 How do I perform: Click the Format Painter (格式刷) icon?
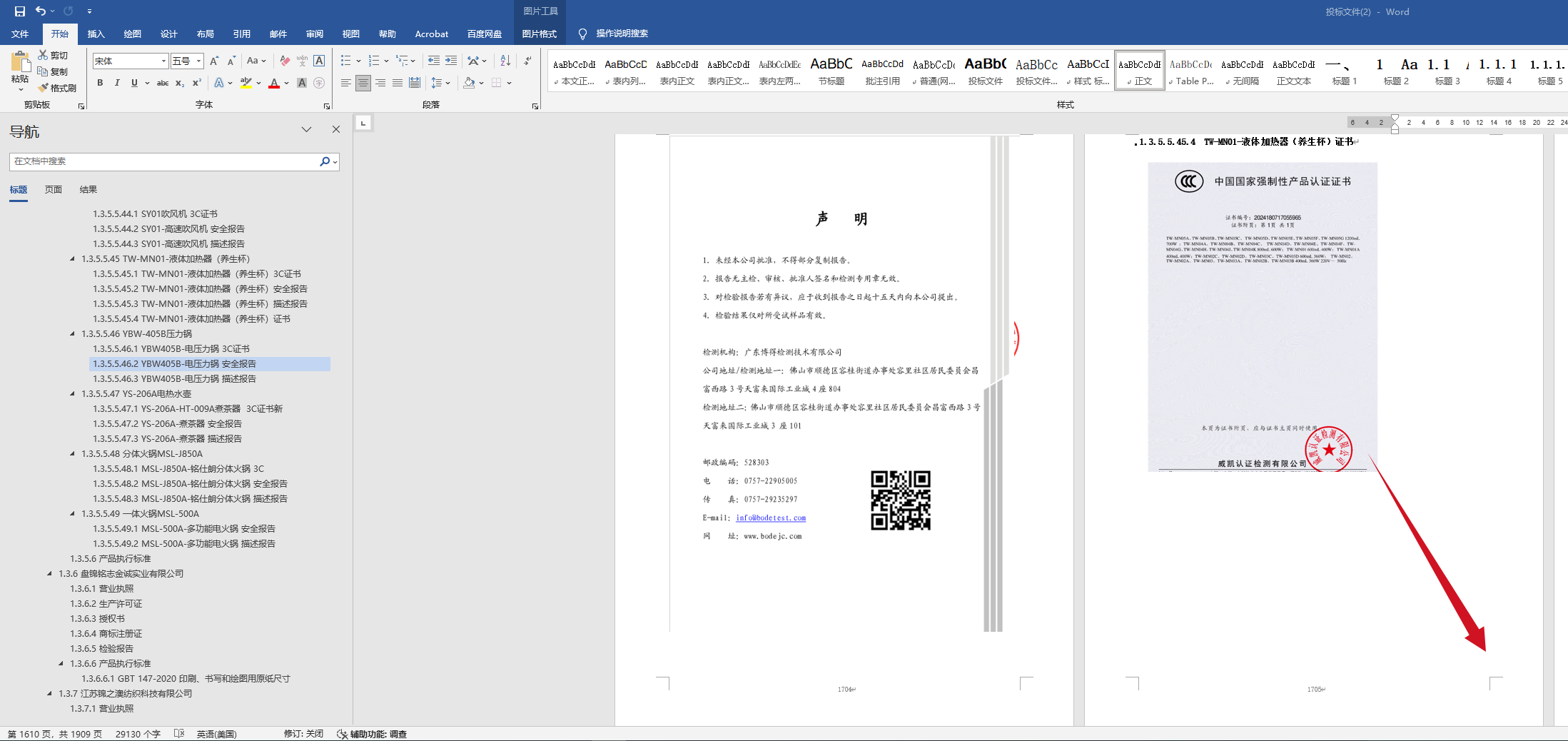coord(44,88)
